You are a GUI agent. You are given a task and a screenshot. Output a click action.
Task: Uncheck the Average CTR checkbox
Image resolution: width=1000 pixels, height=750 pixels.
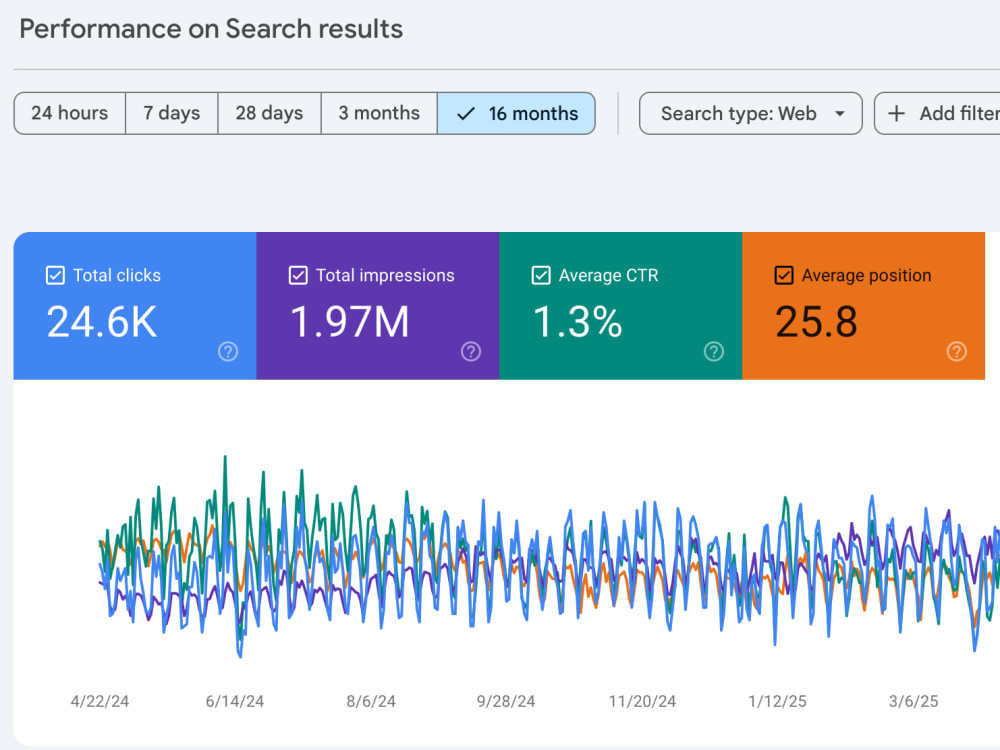tap(541, 276)
